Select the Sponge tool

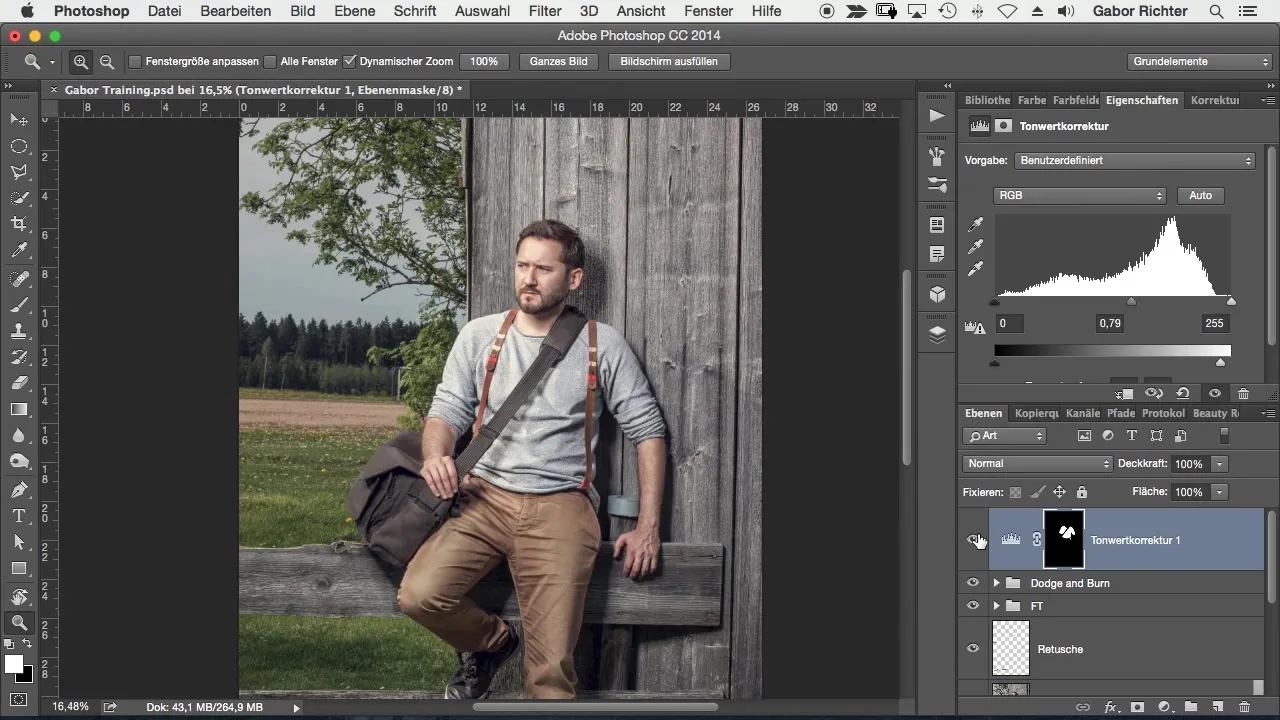(x=19, y=461)
